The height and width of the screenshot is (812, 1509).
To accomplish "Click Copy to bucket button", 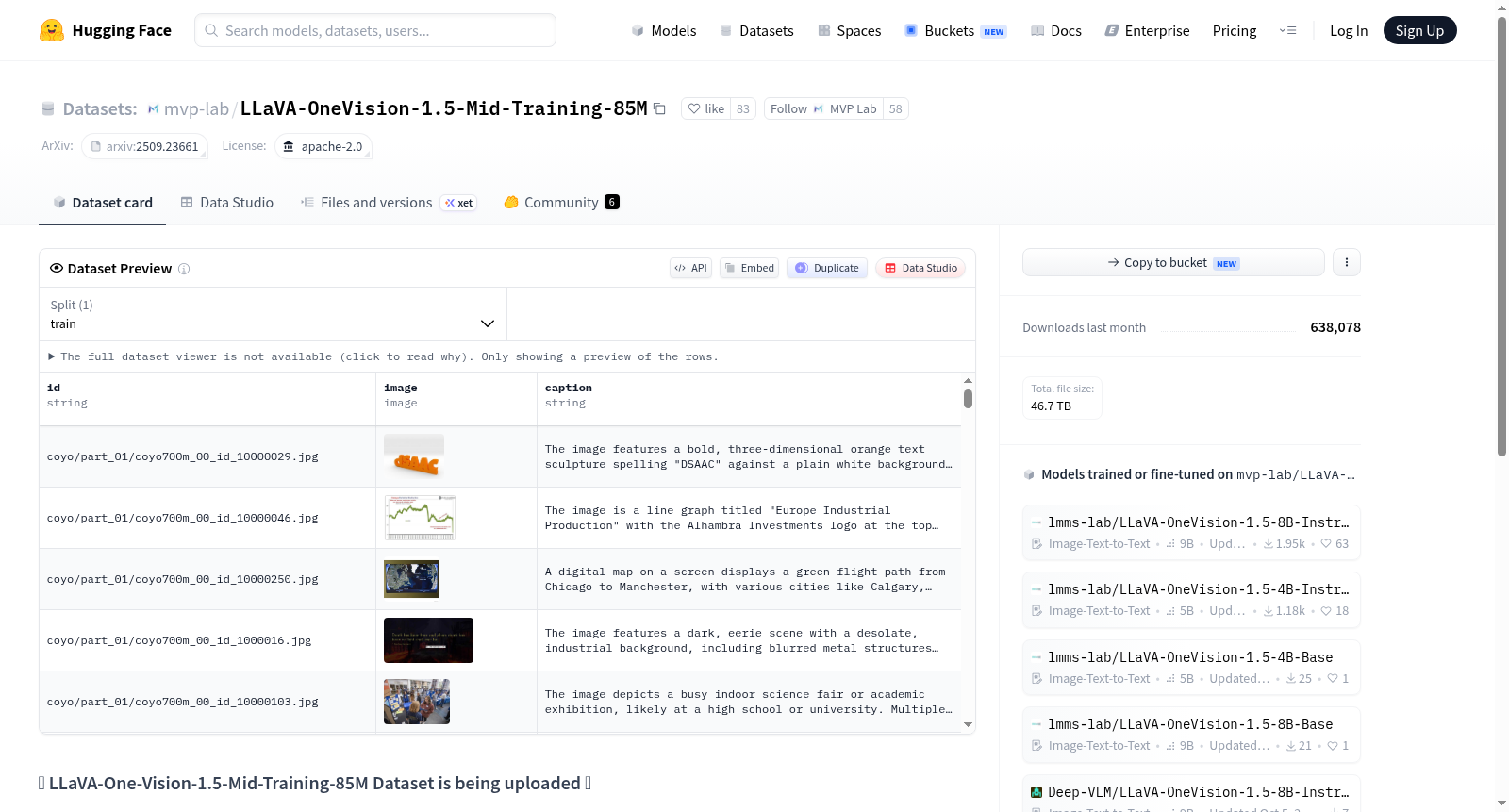I will [1173, 262].
